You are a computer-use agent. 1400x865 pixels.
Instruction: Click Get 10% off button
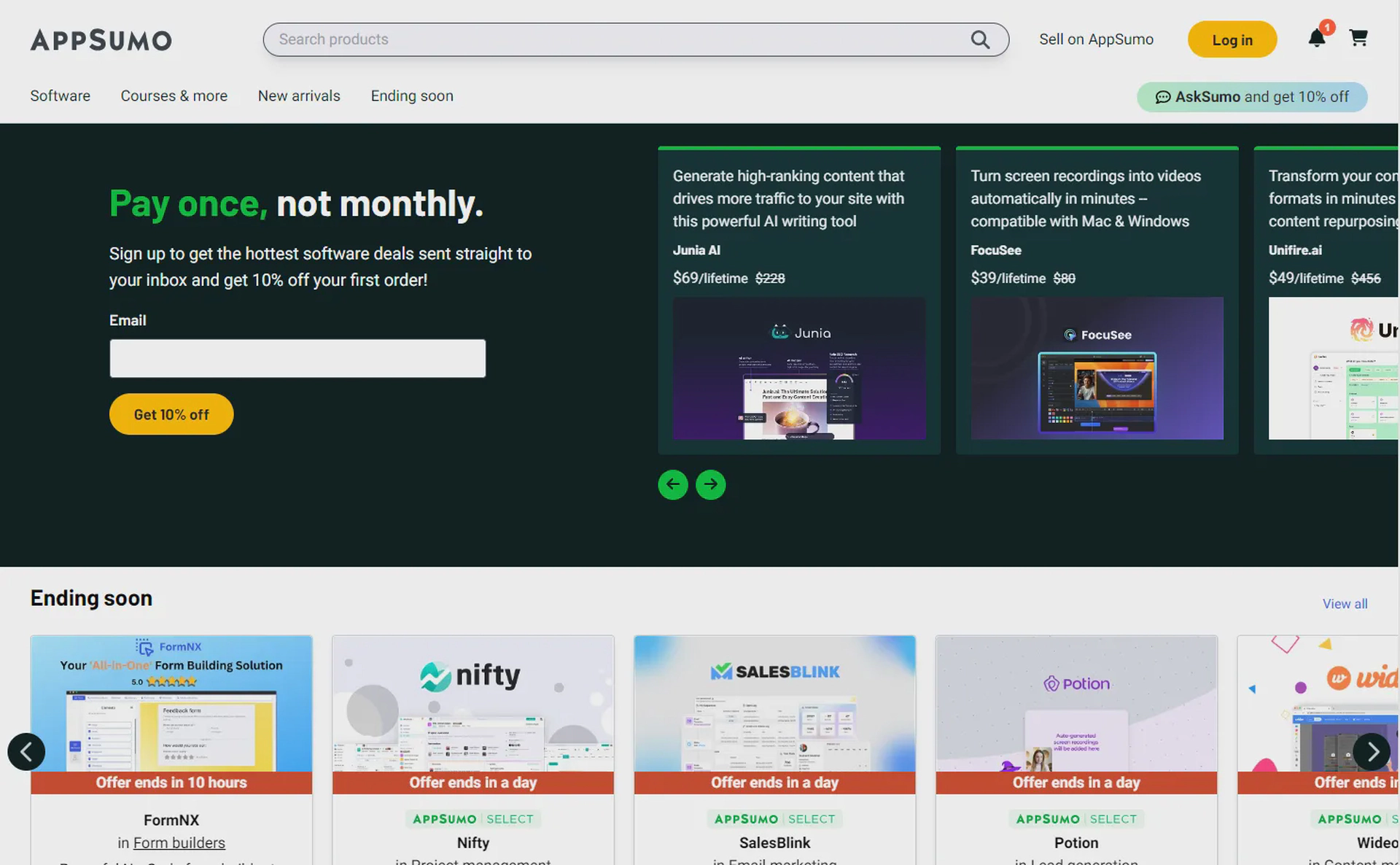[171, 414]
